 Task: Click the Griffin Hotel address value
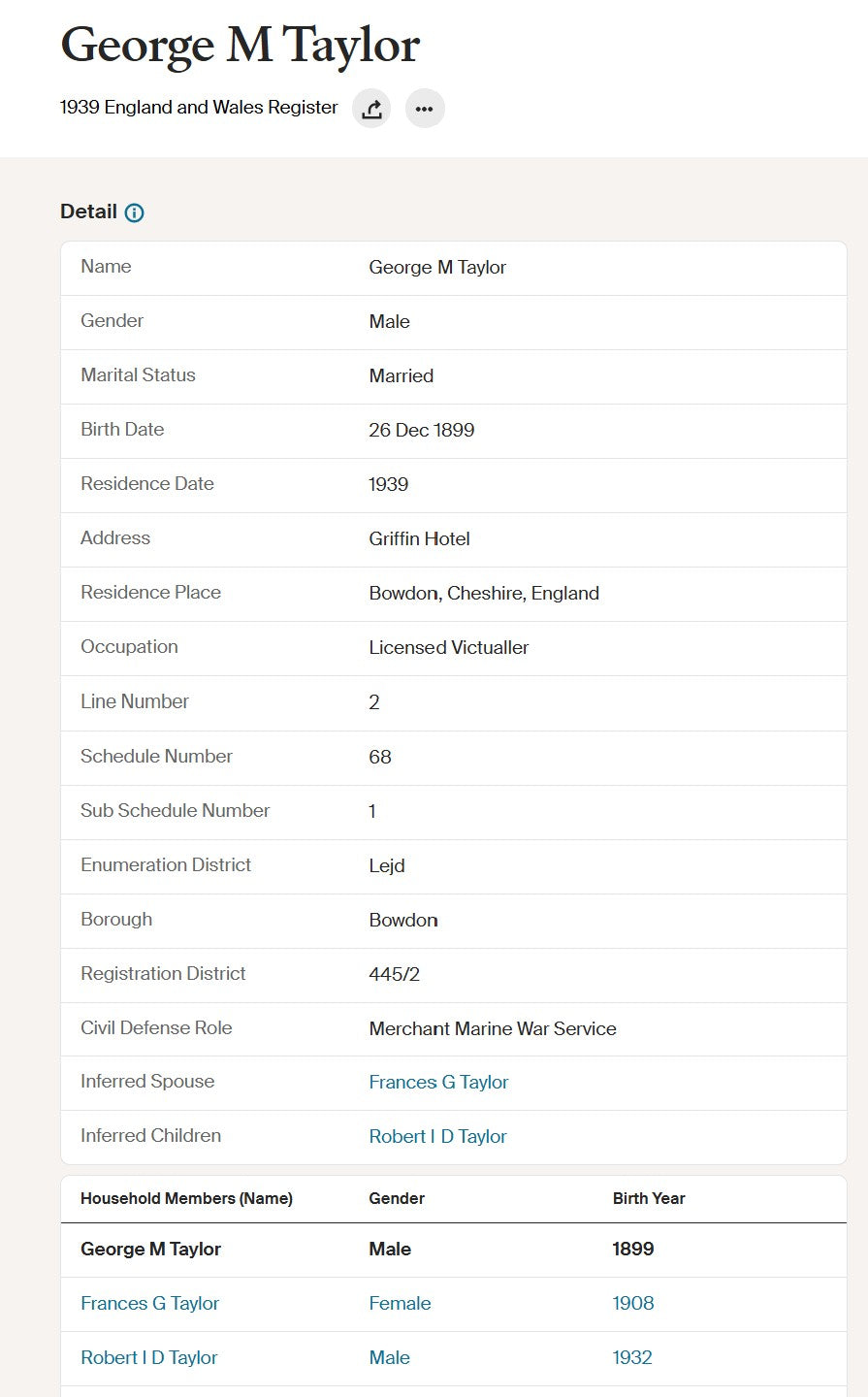[x=419, y=538]
